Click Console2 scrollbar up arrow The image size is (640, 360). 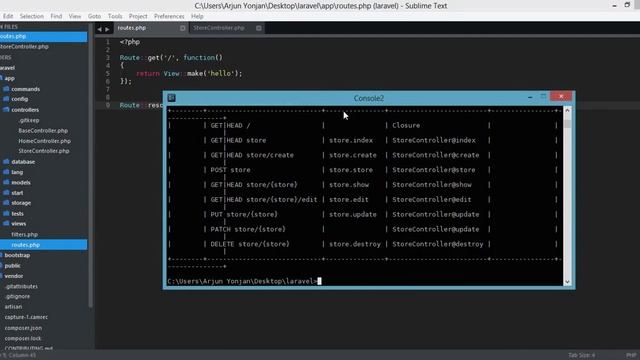[x=567, y=111]
